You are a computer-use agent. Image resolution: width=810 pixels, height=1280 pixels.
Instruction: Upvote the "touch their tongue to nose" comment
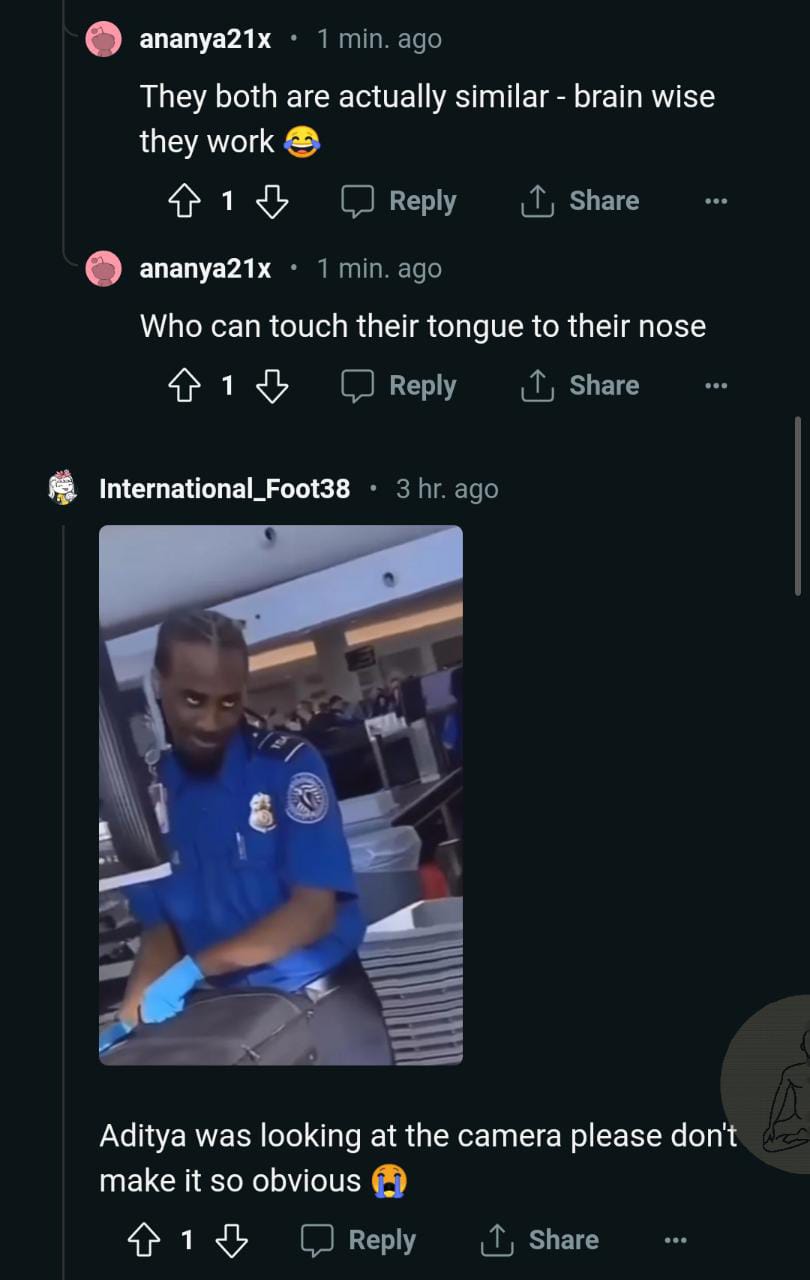pyautogui.click(x=184, y=386)
